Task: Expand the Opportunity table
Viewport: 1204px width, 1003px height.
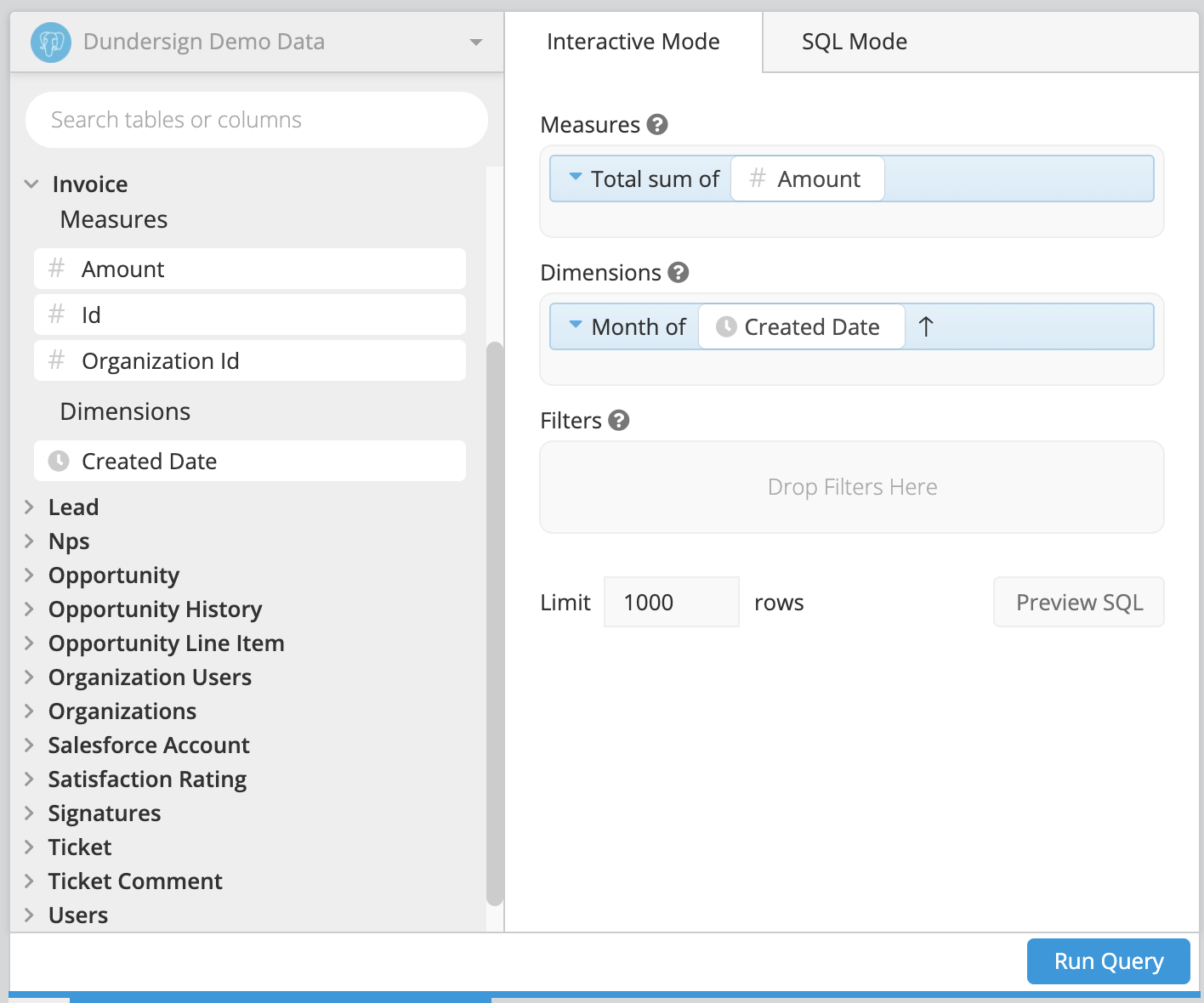Action: pyautogui.click(x=29, y=575)
